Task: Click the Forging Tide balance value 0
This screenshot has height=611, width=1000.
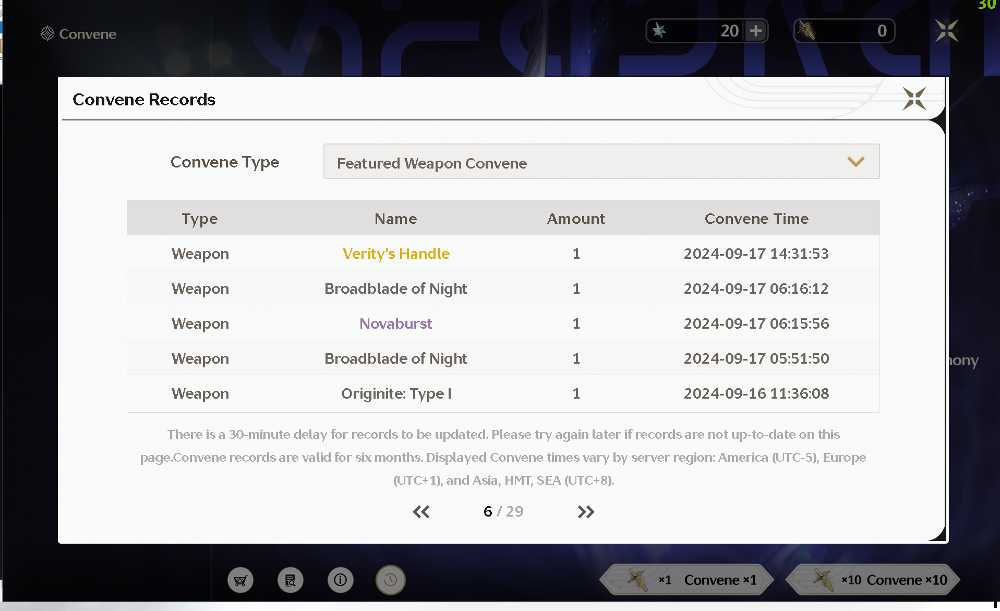Action: [x=882, y=31]
